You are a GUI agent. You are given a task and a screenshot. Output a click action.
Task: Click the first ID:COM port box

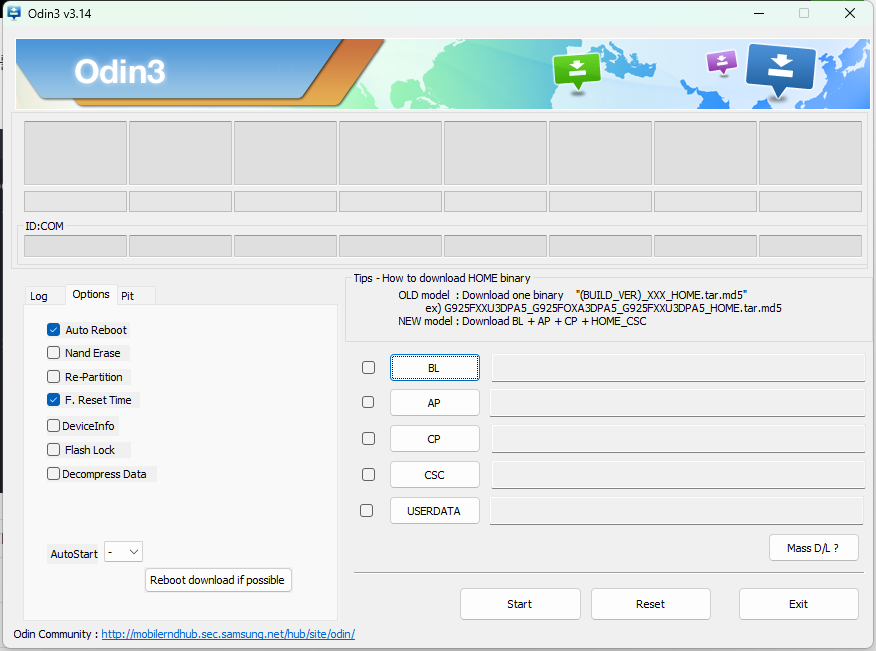[75, 246]
